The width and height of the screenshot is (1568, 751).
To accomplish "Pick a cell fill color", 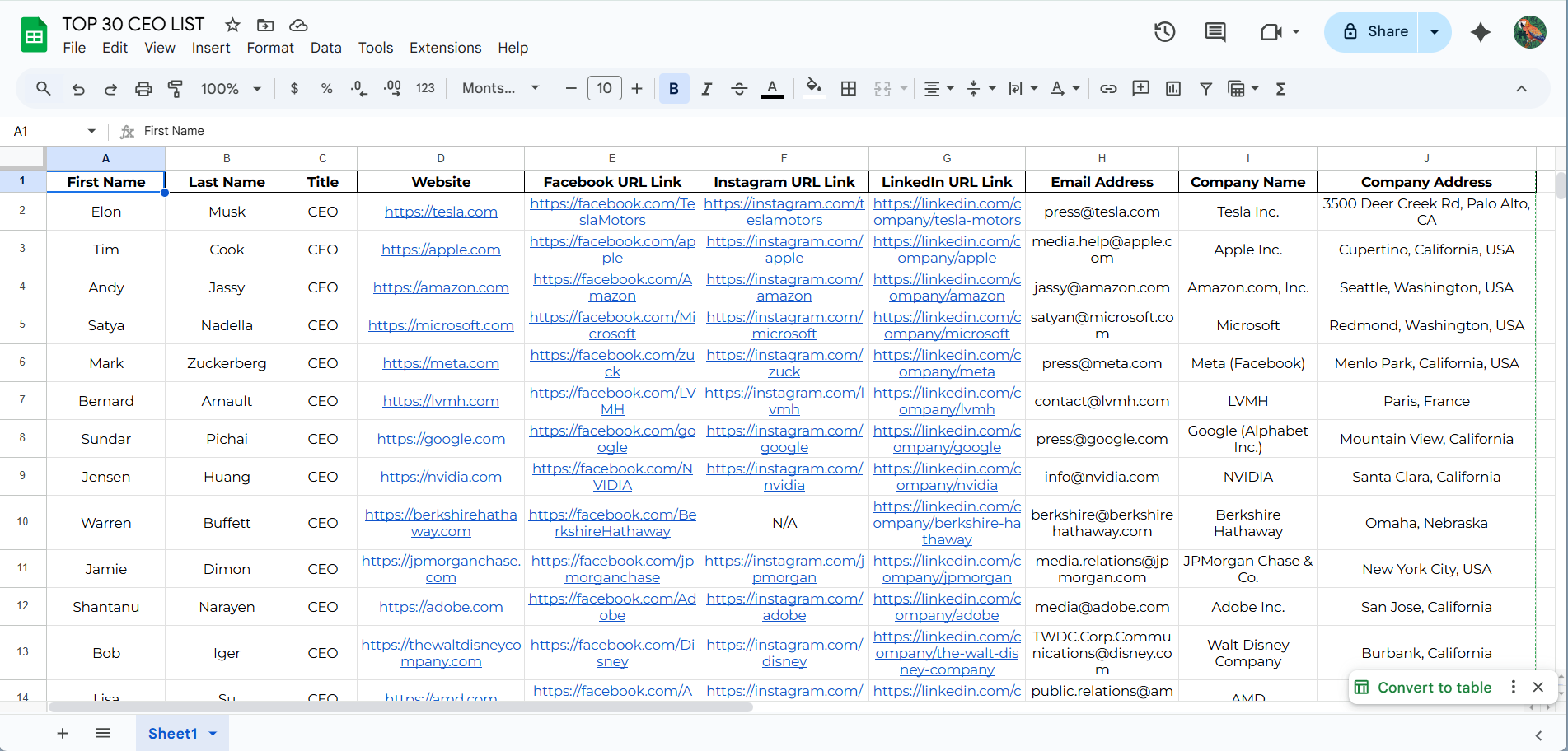I will tap(813, 89).
